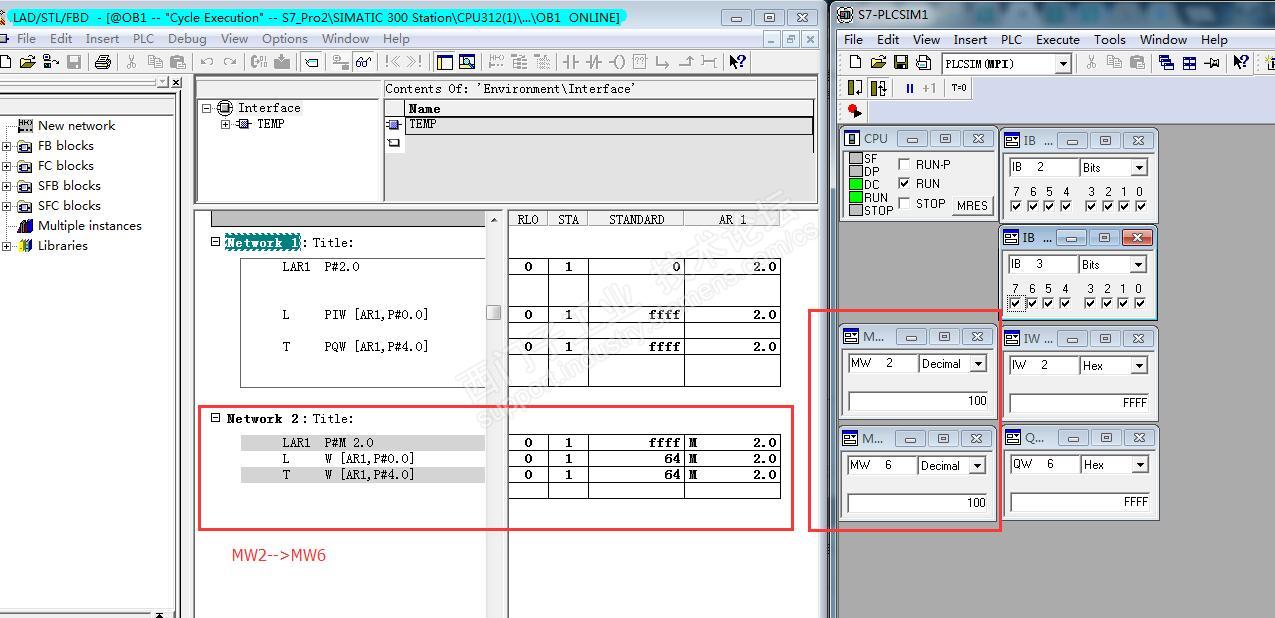Toggle RUN checkbox in CPU window
Image resolution: width=1275 pixels, height=618 pixels.
tap(905, 184)
